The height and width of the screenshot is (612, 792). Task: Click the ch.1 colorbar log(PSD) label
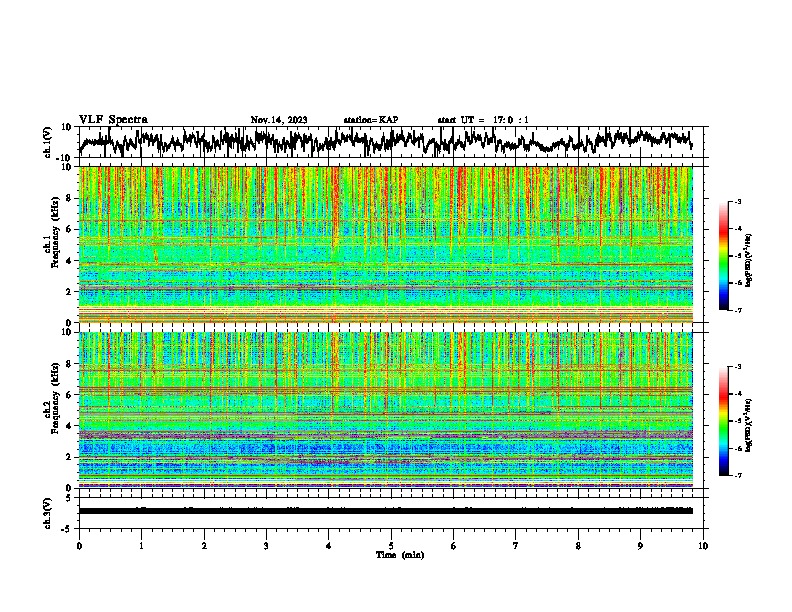tap(749, 260)
